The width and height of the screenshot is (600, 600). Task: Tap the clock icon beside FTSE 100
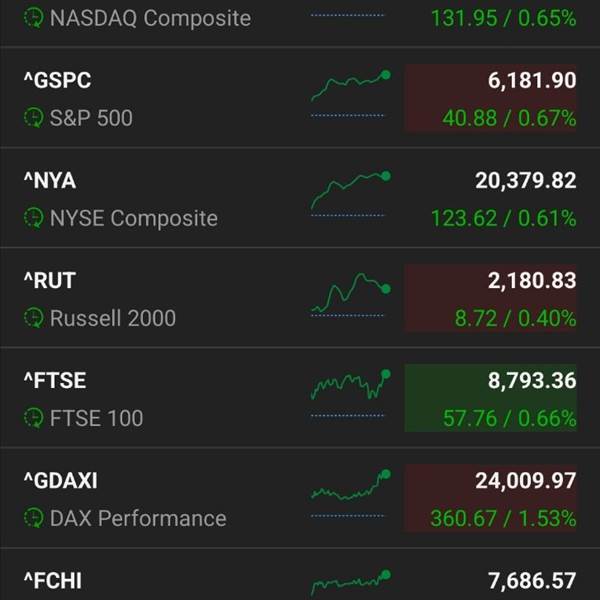(34, 418)
